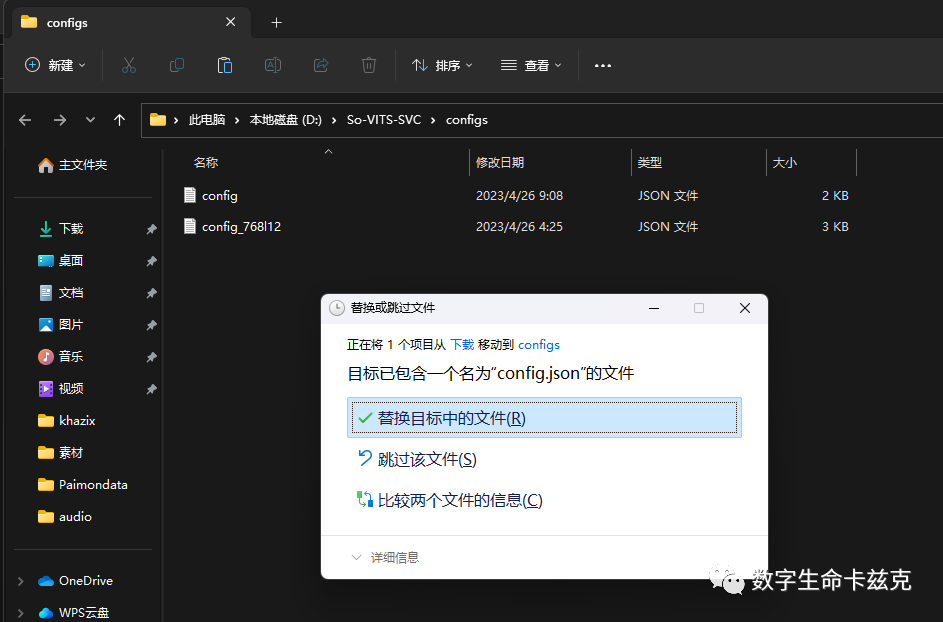Unpin 图片 using its pin icon
The image size is (943, 622).
[152, 325]
